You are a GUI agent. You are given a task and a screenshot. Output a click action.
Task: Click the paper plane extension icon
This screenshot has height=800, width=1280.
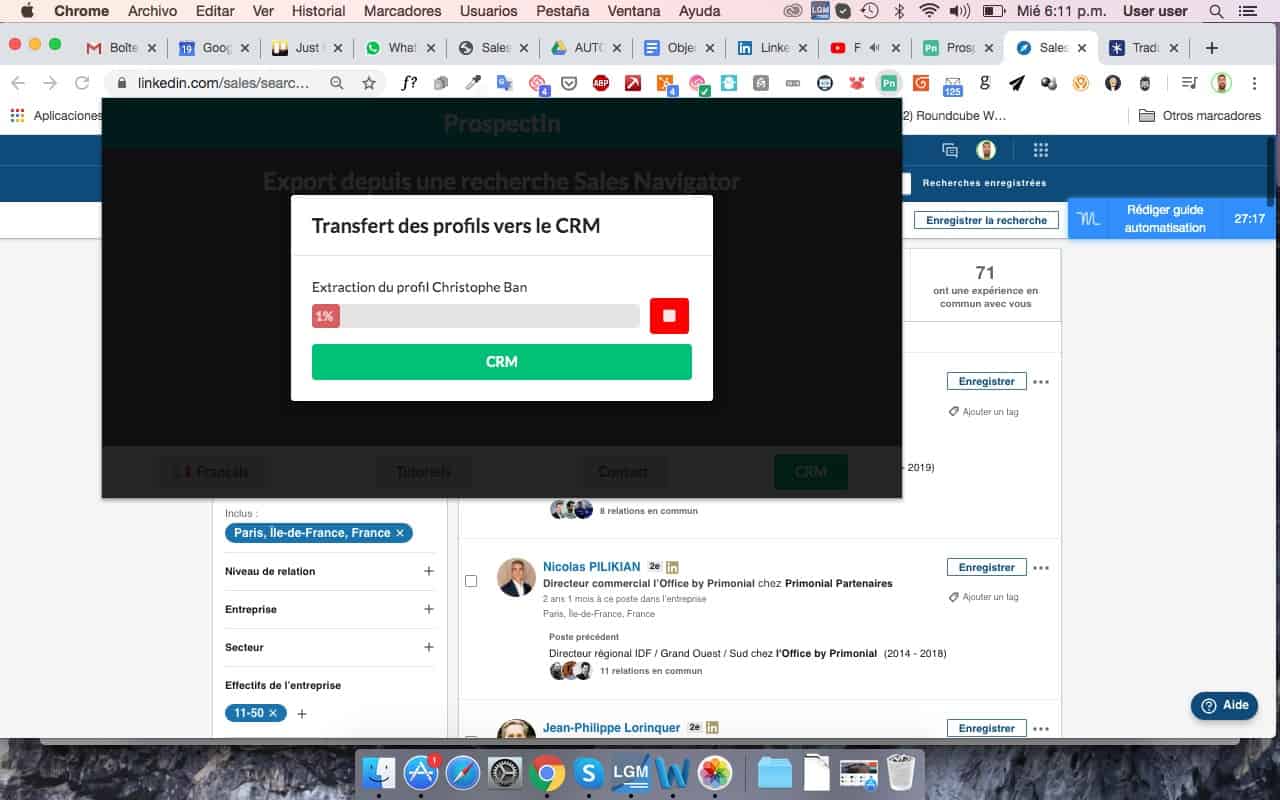1017,83
